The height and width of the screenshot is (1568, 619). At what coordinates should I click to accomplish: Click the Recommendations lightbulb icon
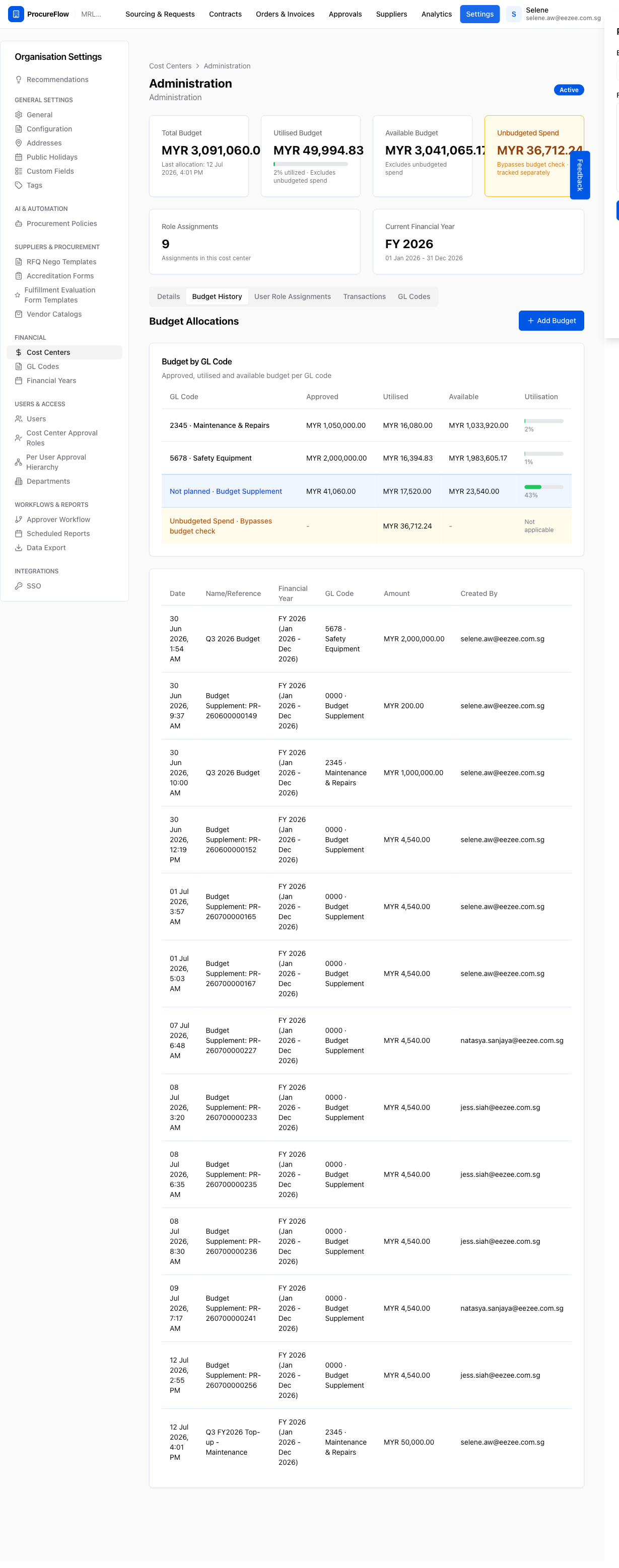point(19,80)
